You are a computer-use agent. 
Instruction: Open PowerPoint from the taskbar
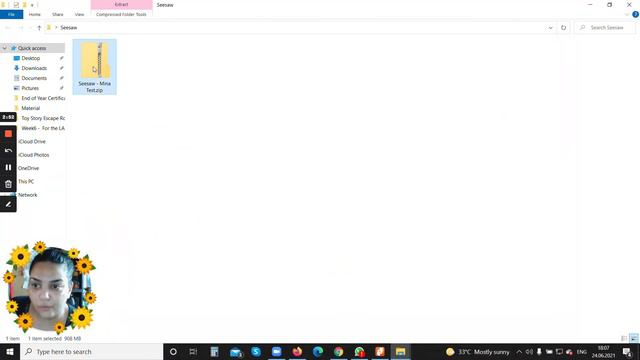click(380, 351)
